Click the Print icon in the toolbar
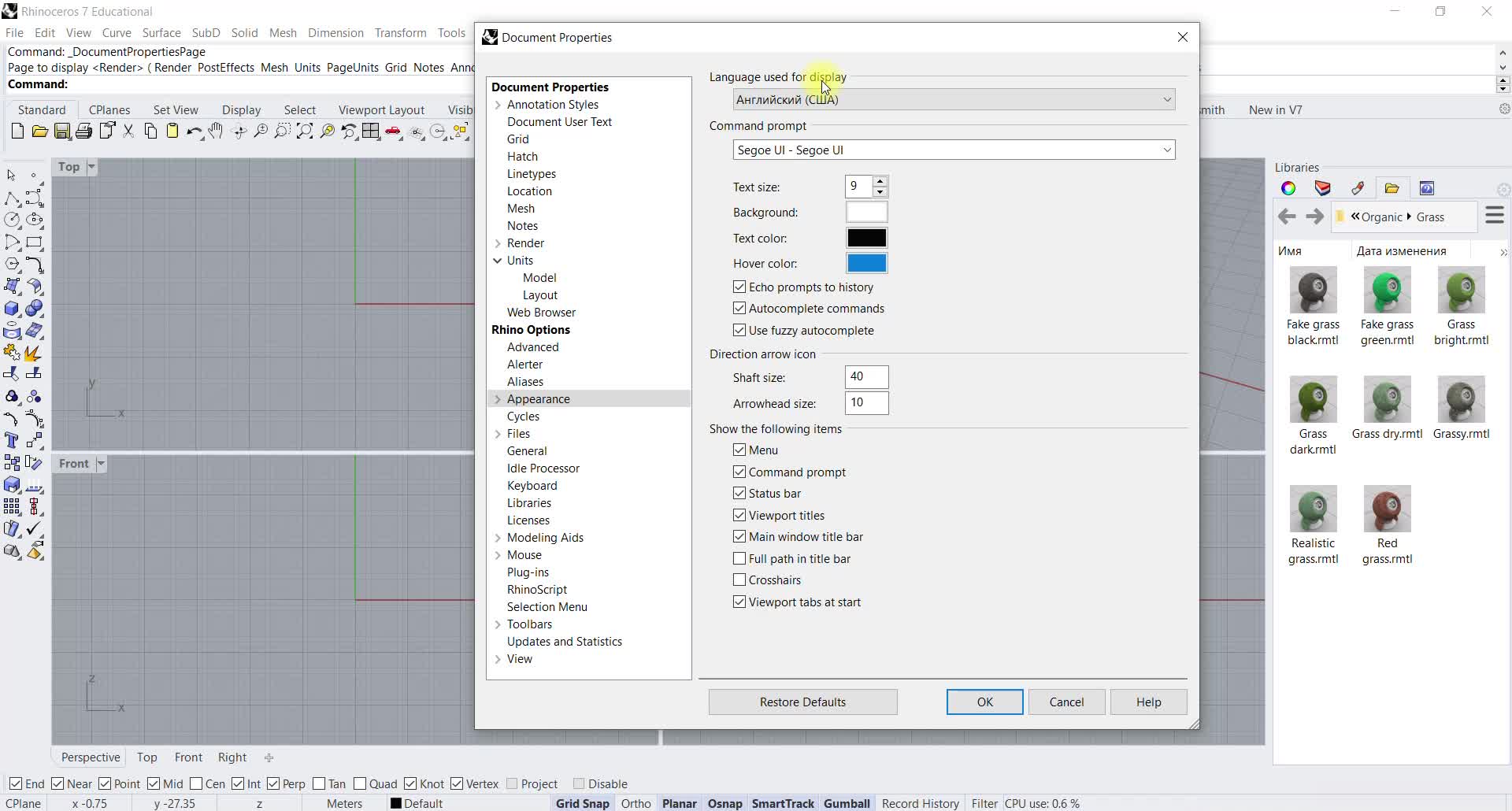Screen dimensions: 1512x811 tap(83, 131)
